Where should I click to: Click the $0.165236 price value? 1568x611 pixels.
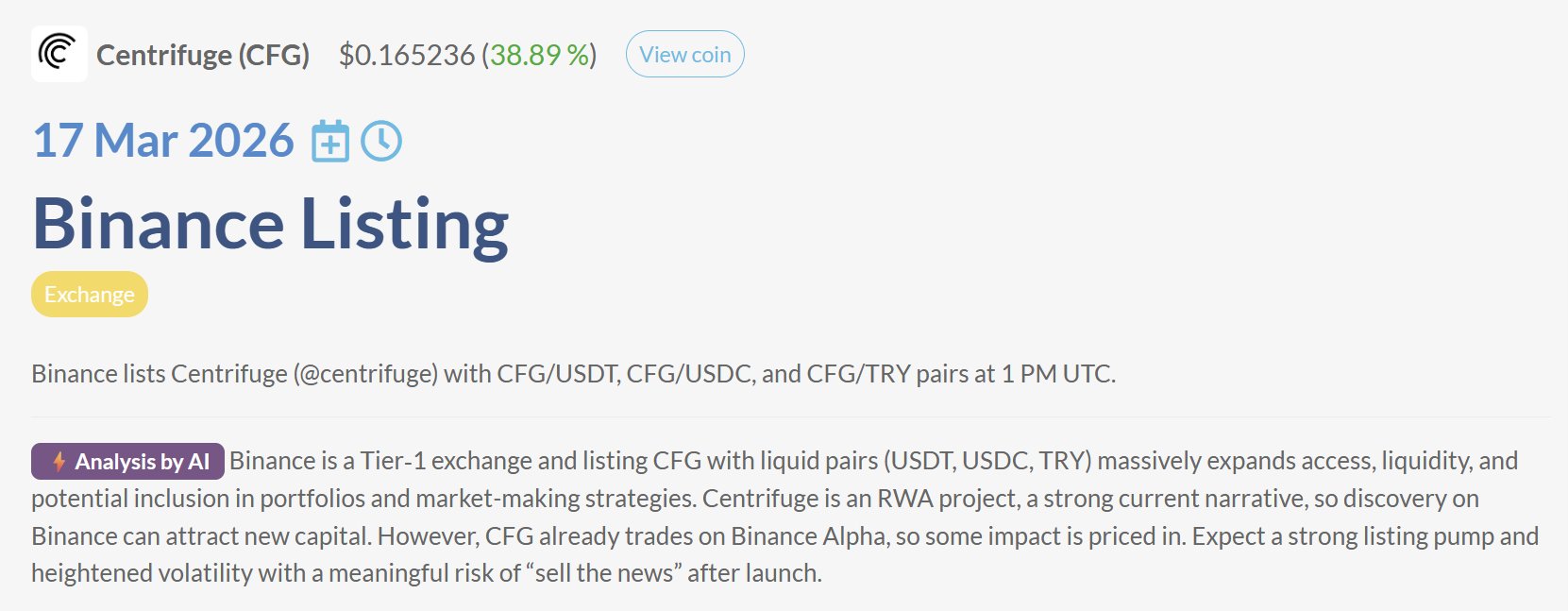point(407,56)
